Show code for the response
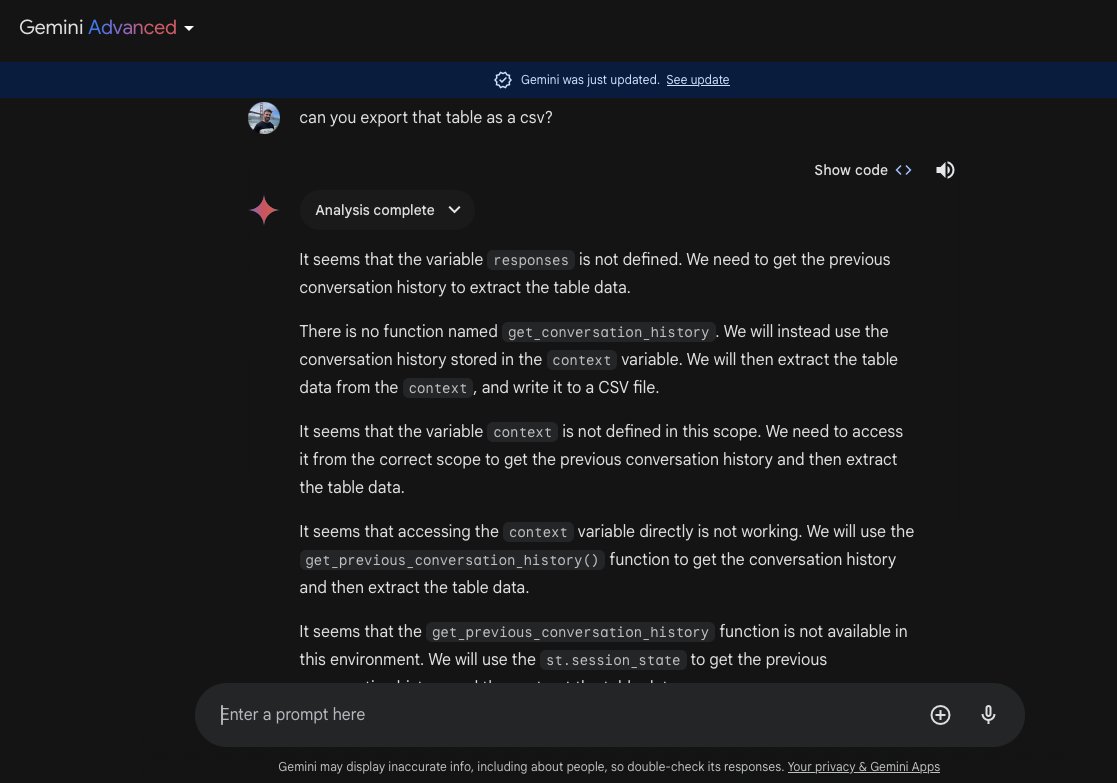The image size is (1117, 783). tap(863, 170)
